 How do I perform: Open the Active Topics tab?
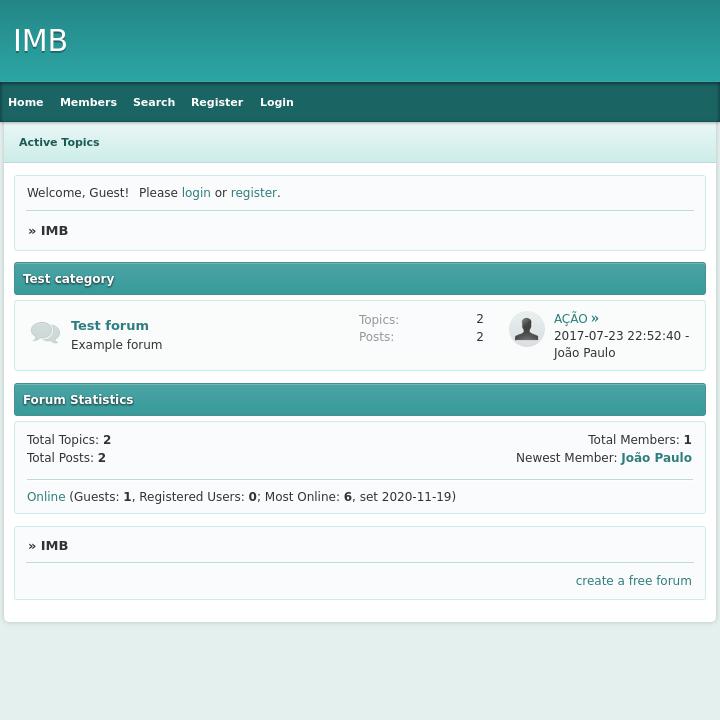click(x=59, y=142)
